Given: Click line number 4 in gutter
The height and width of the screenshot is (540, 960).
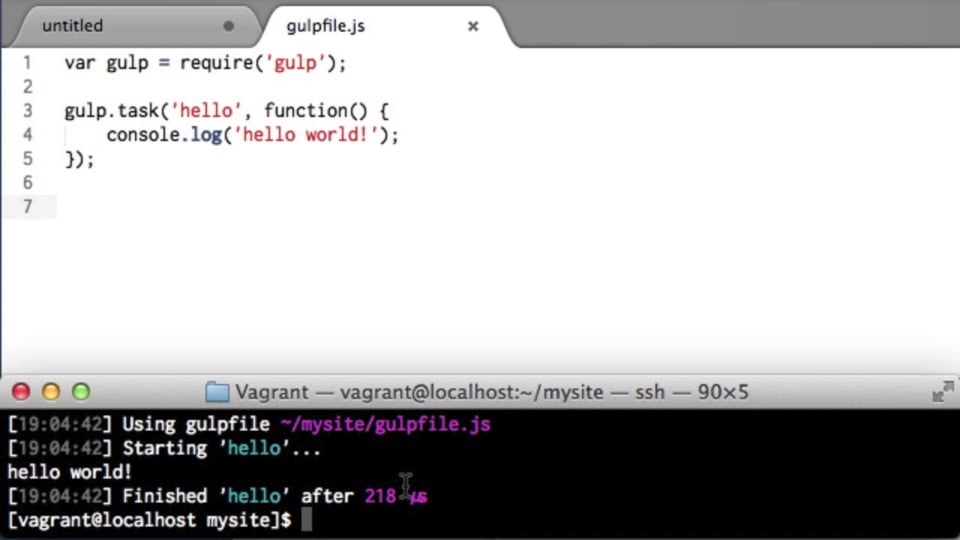Looking at the screenshot, I should coord(27,135).
